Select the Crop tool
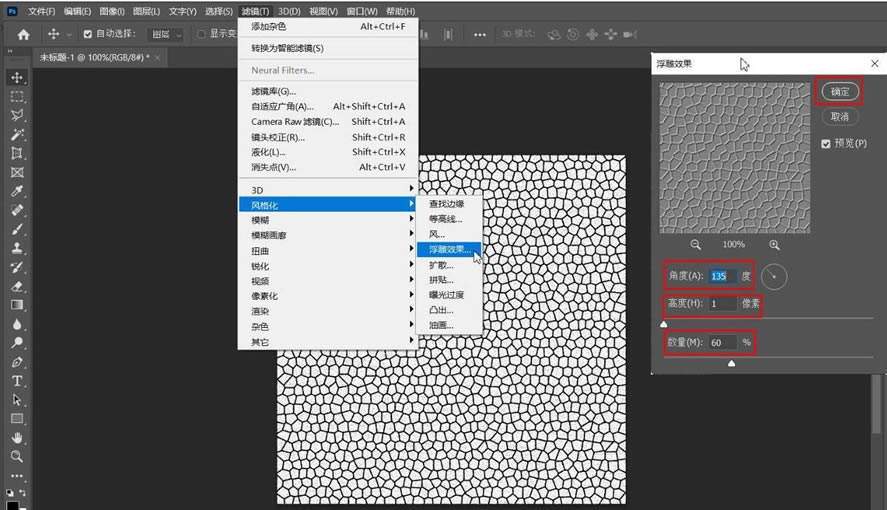Screen dimensions: 887x510 [x=17, y=153]
